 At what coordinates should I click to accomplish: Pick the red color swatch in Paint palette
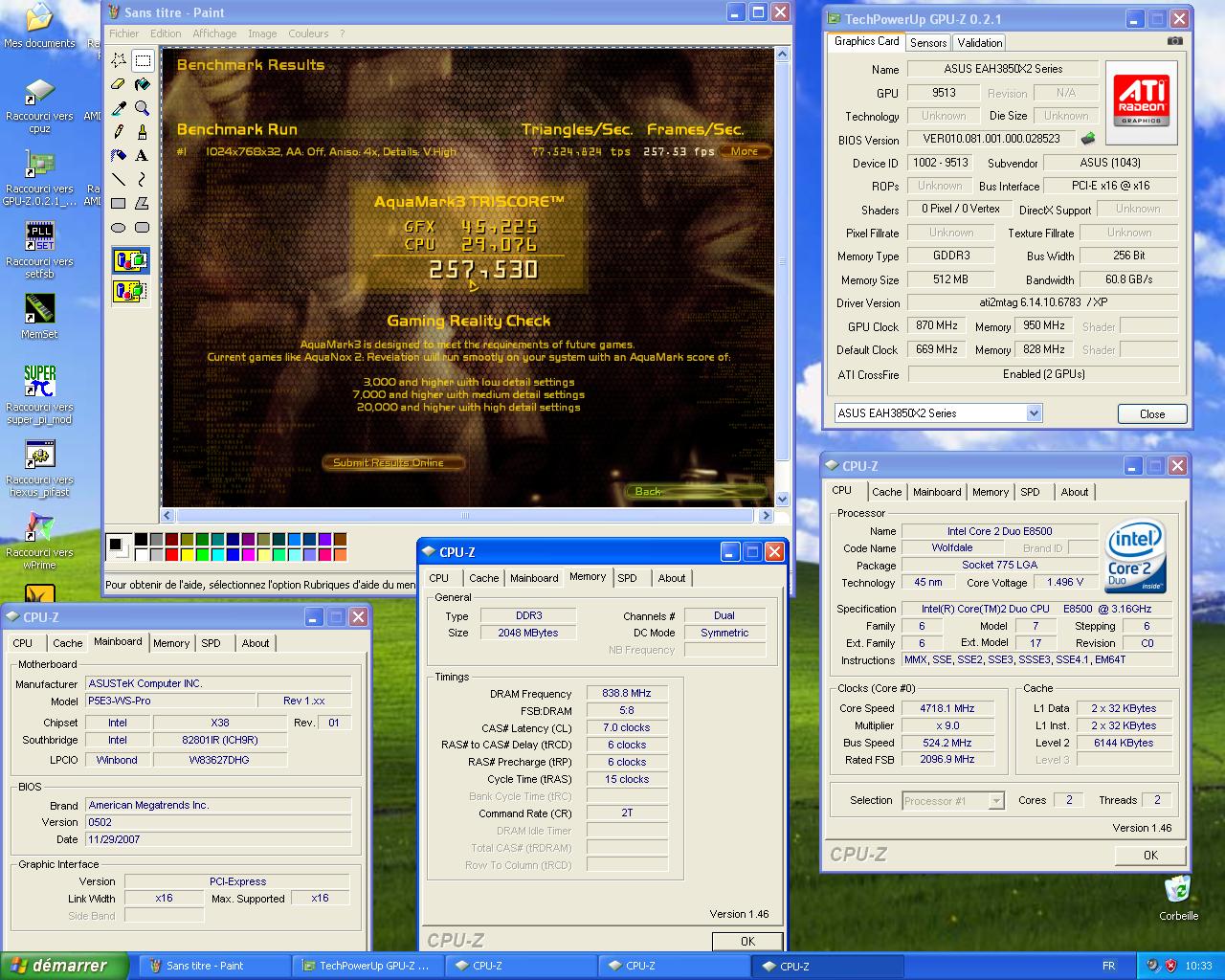[172, 554]
